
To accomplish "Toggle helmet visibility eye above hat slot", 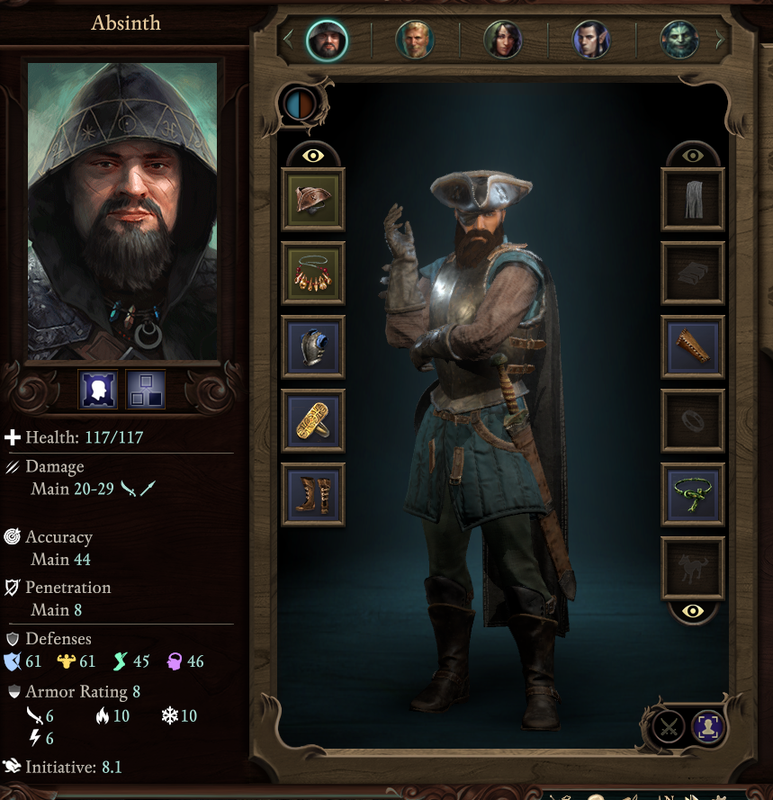I will [x=313, y=156].
